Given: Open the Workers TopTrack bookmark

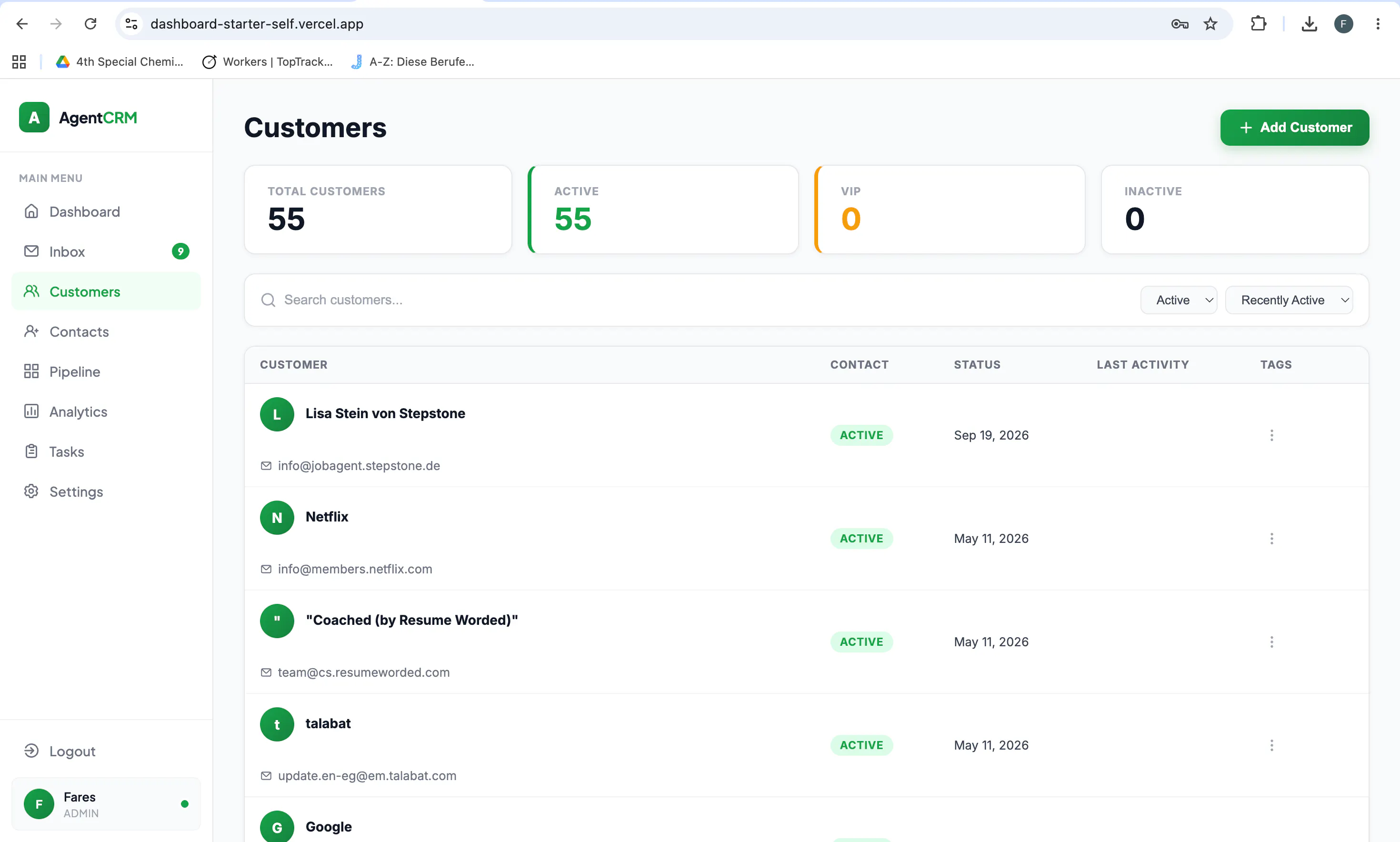Looking at the screenshot, I should (267, 61).
